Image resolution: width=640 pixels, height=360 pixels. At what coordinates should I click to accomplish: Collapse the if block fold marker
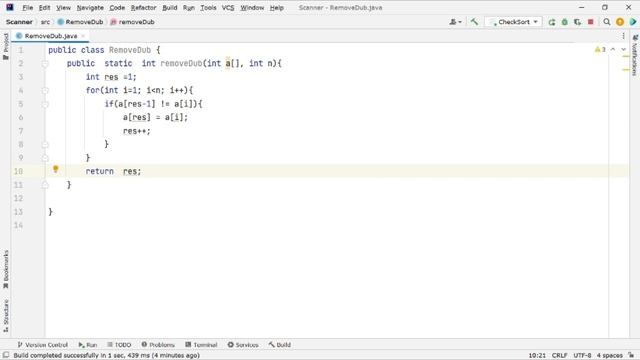tap(45, 104)
